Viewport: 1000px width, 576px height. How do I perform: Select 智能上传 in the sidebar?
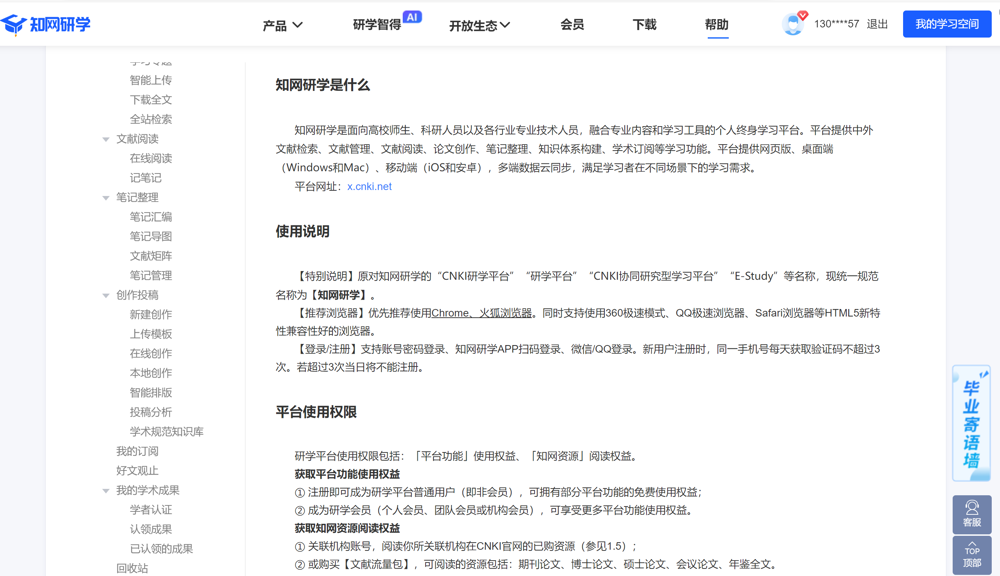click(151, 80)
